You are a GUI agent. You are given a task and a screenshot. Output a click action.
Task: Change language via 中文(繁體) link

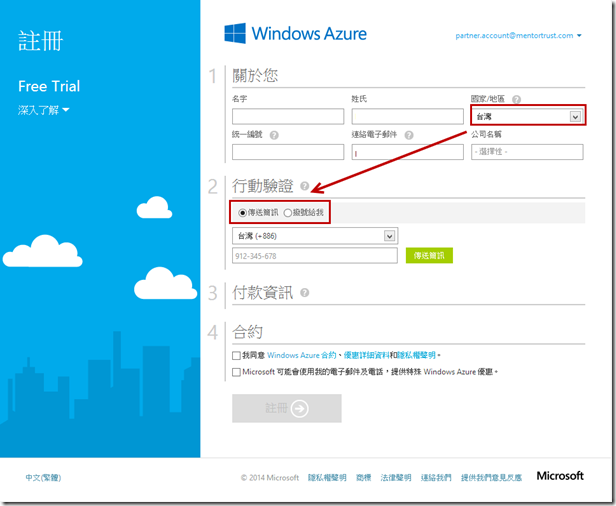43,478
